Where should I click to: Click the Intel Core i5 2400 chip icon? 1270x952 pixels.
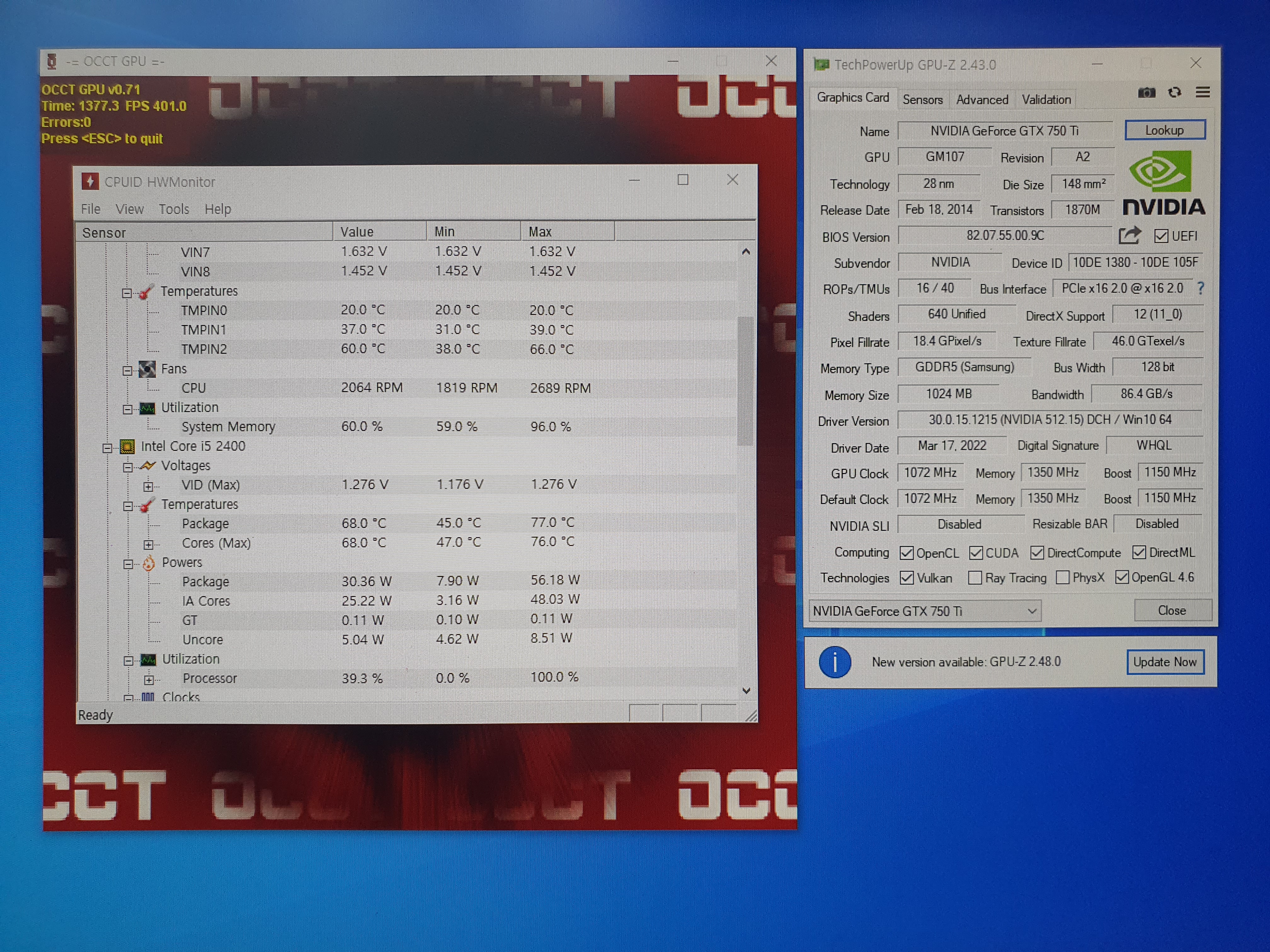tap(127, 446)
